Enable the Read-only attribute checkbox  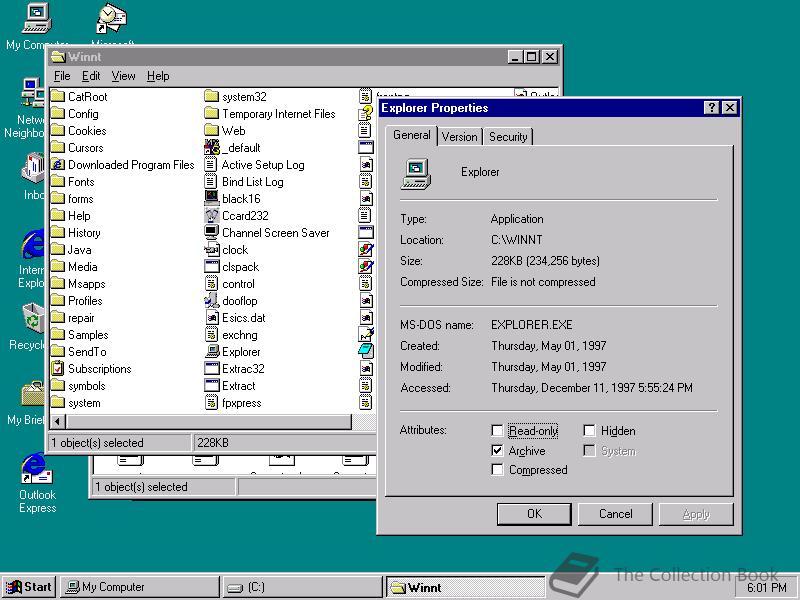tap(497, 431)
